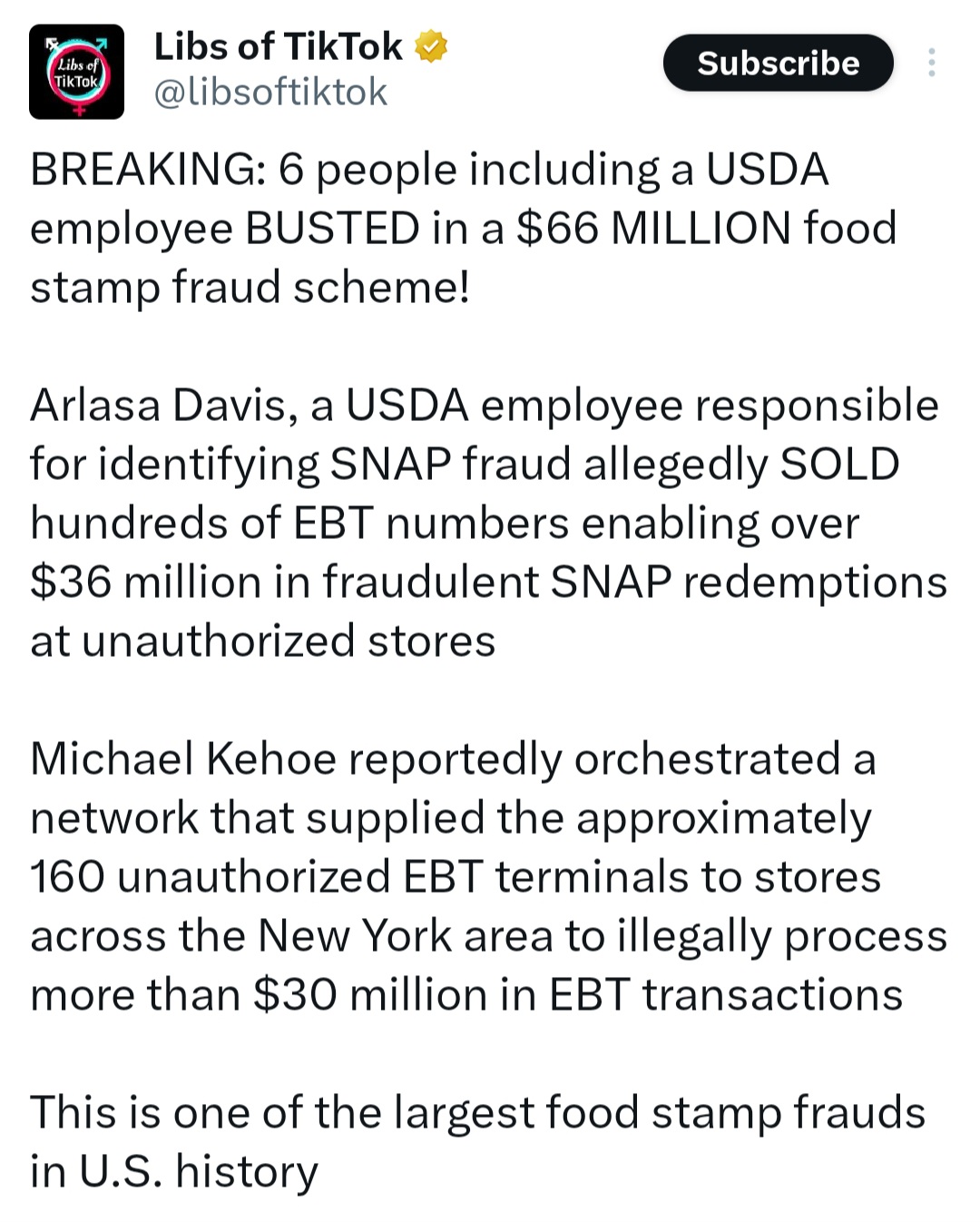The height and width of the screenshot is (1222, 980).
Task: Open the Libs of TikTok profile avatar
Action: [x=76, y=72]
